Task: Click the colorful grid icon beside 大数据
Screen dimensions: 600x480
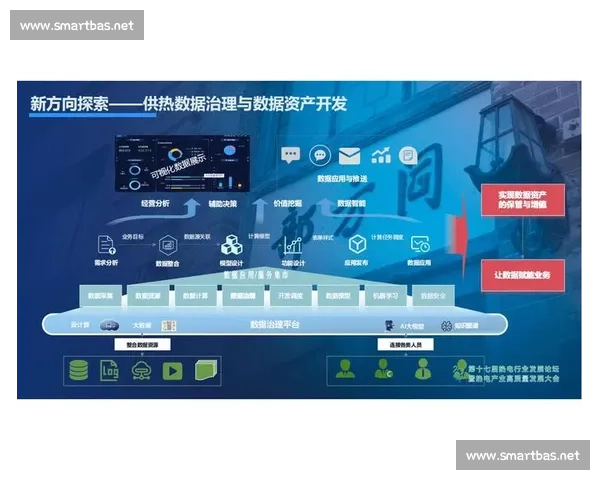Action: (169, 326)
